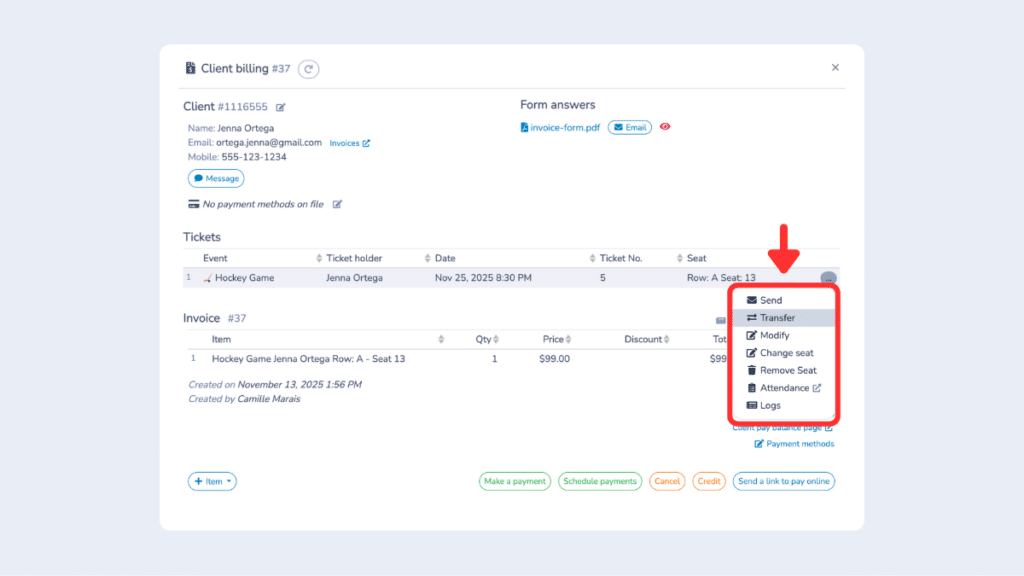
Task: Click Send a link to pay online
Action: pyautogui.click(x=783, y=481)
